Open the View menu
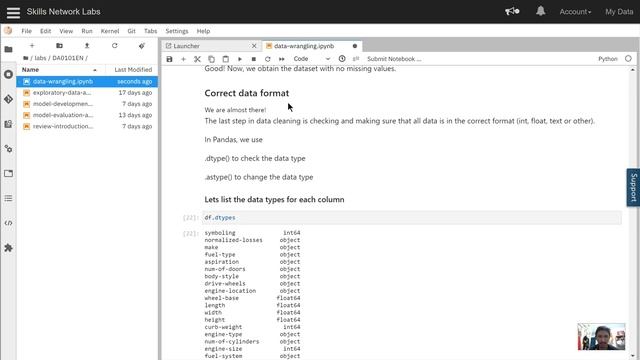 pos(66,31)
